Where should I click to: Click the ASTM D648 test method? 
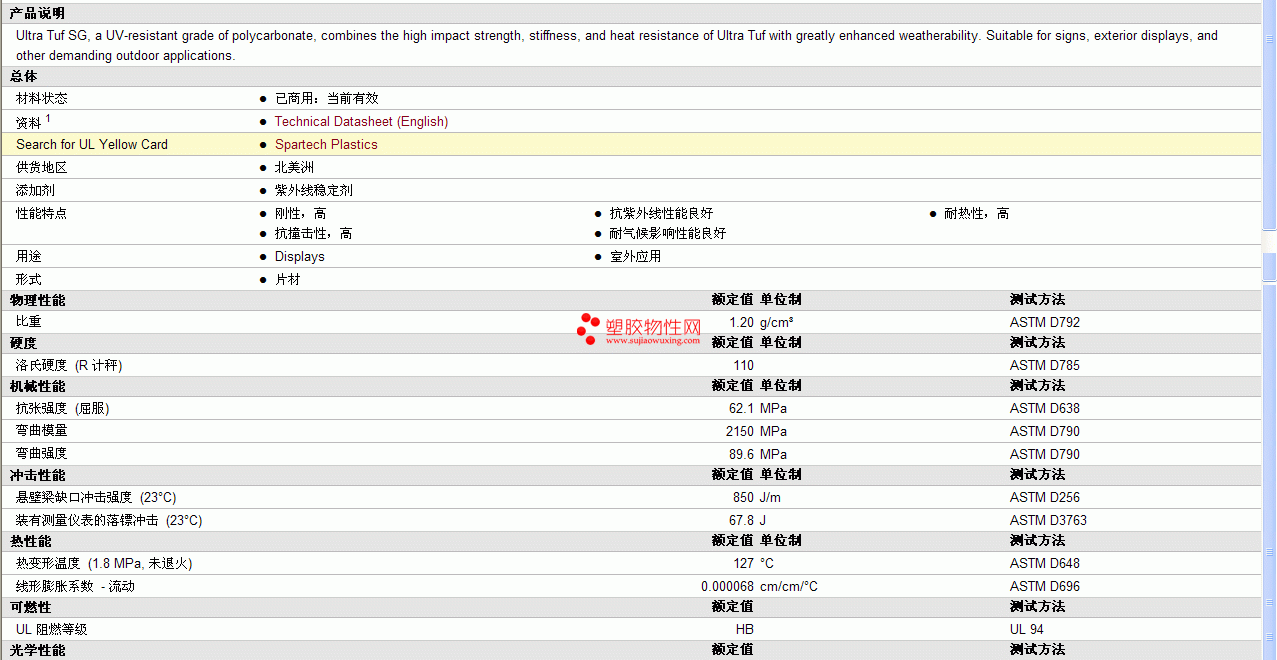click(x=1045, y=563)
